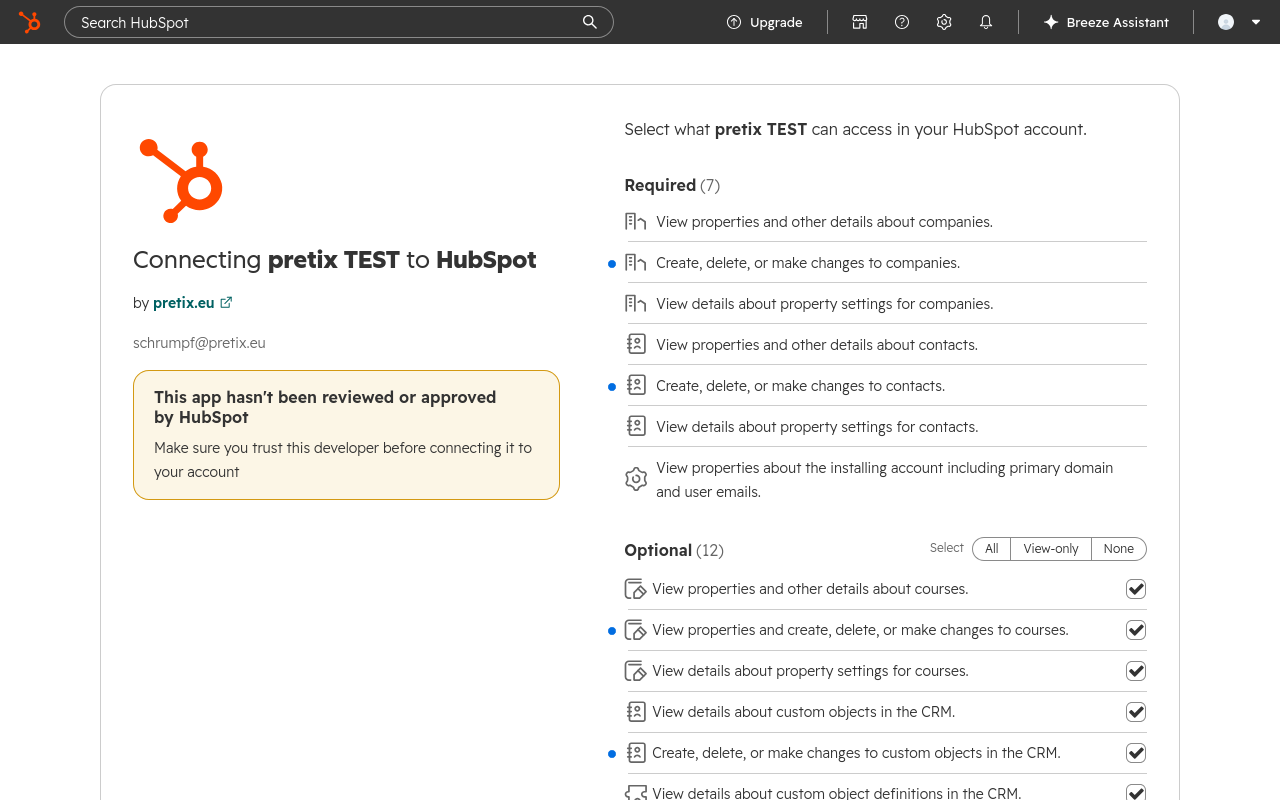Uncheck 'View details about property settings for courses'

[1136, 671]
